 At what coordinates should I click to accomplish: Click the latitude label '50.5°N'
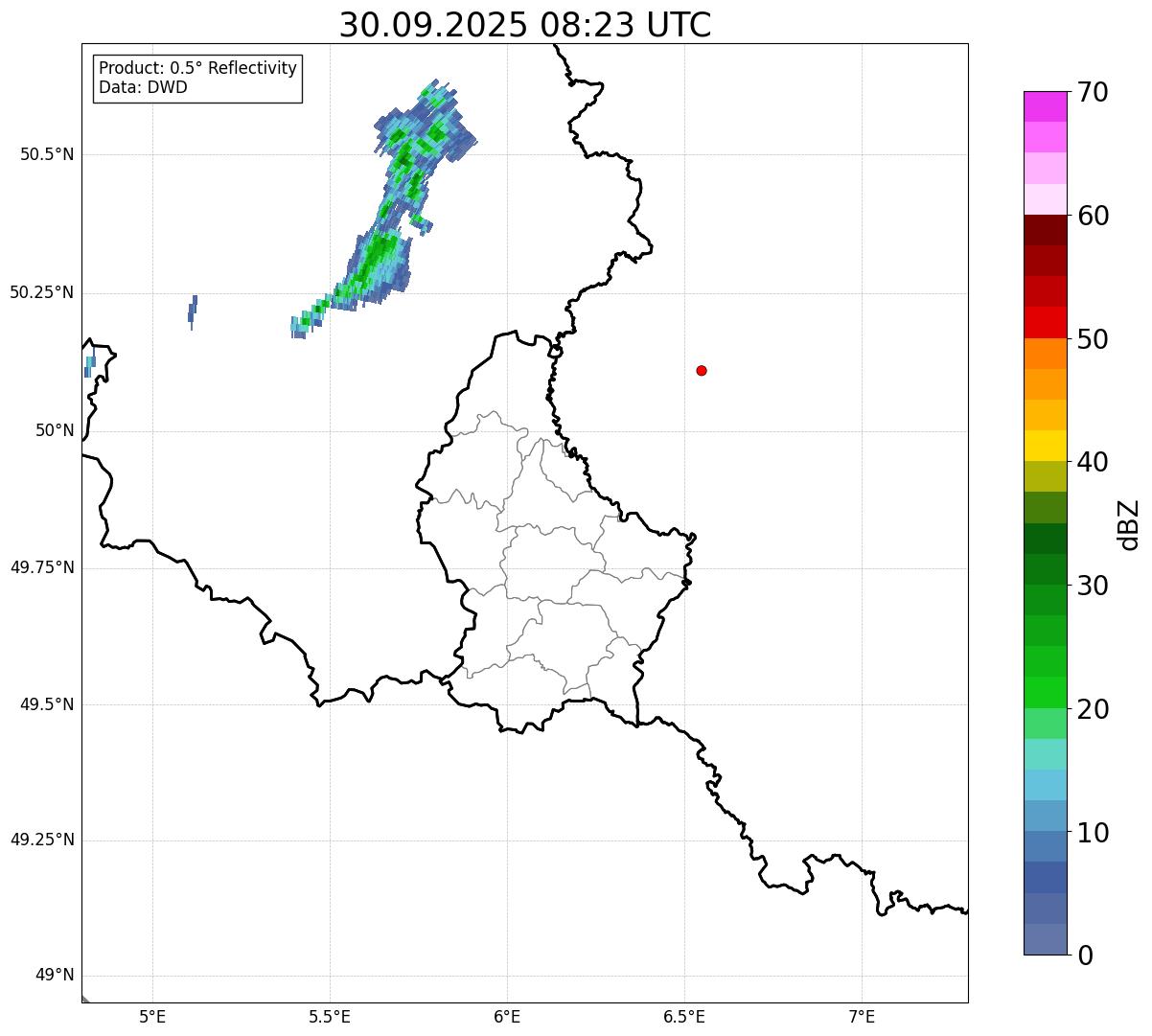47,154
